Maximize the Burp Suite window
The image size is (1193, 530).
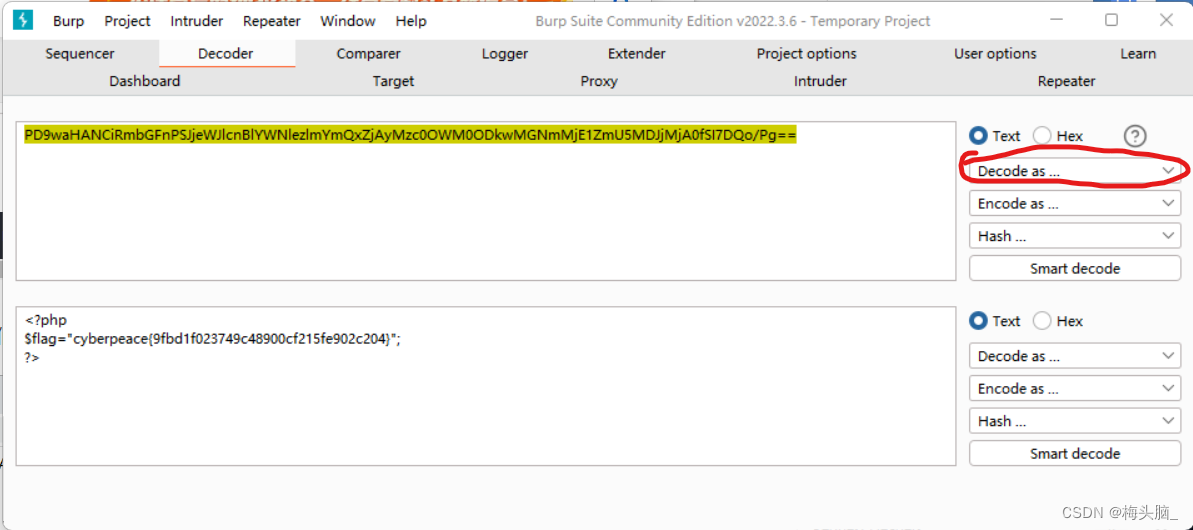coord(1112,21)
